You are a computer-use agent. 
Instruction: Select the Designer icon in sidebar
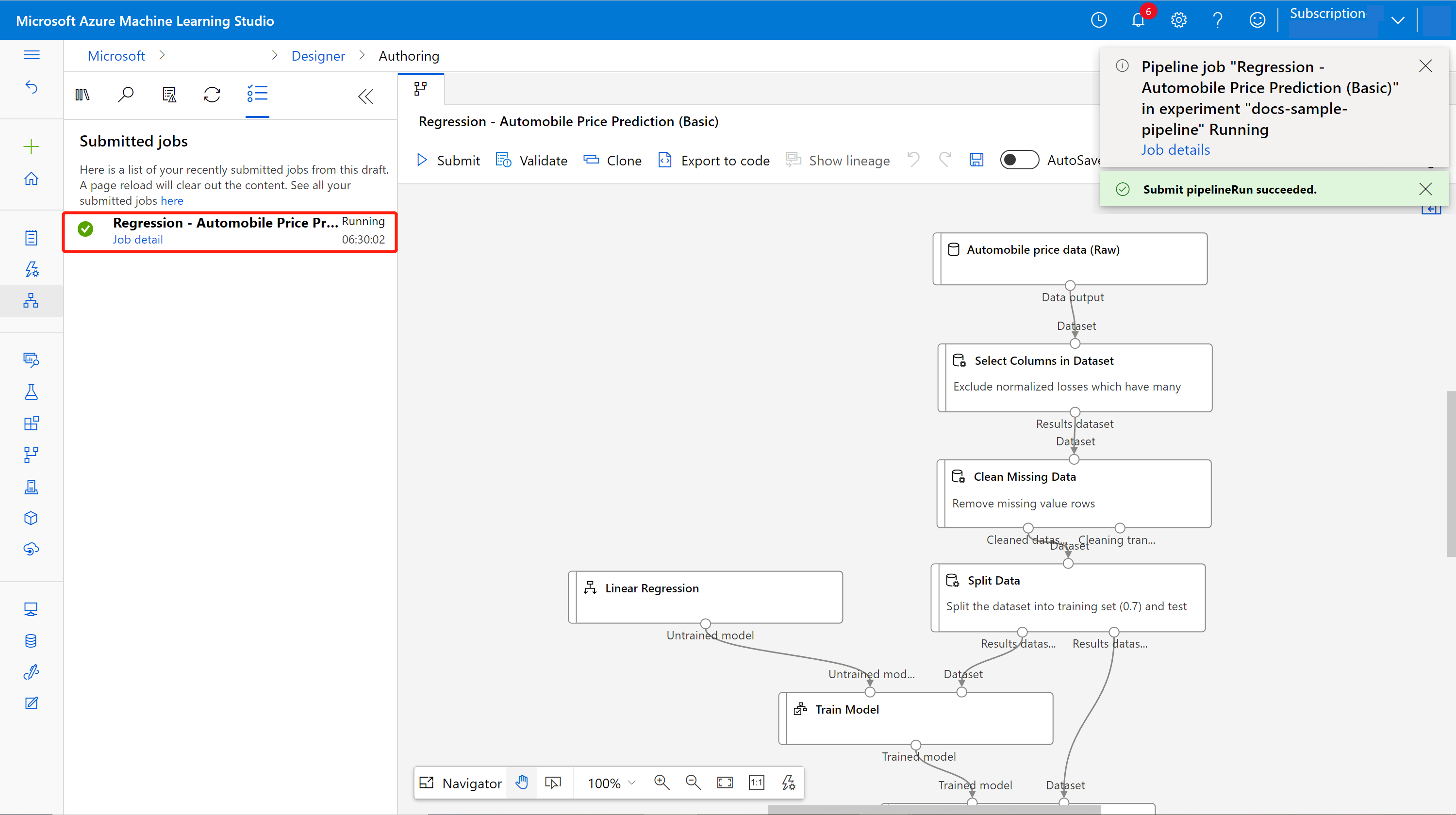pyautogui.click(x=31, y=300)
